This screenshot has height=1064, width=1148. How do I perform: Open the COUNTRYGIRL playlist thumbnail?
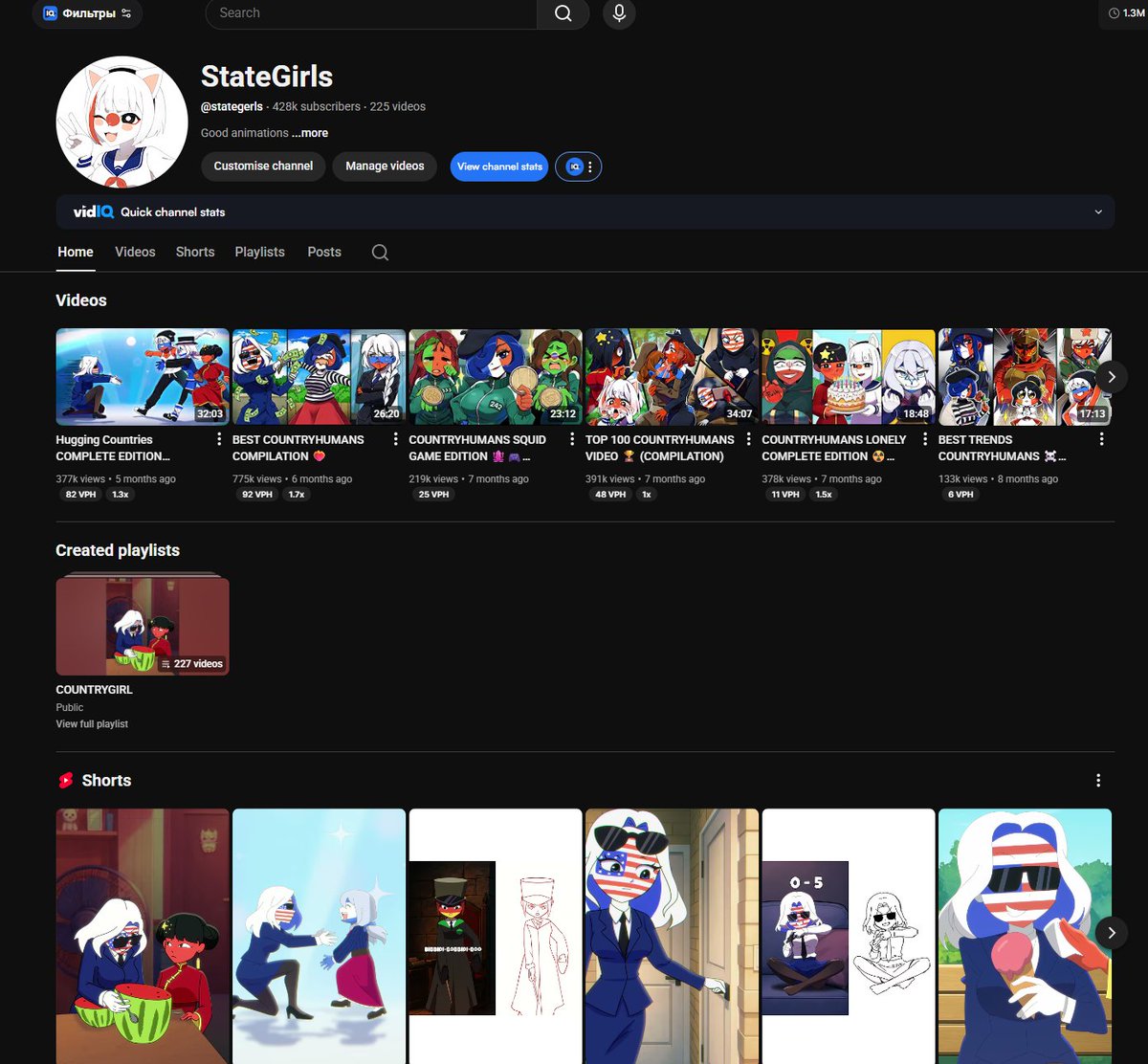point(143,626)
